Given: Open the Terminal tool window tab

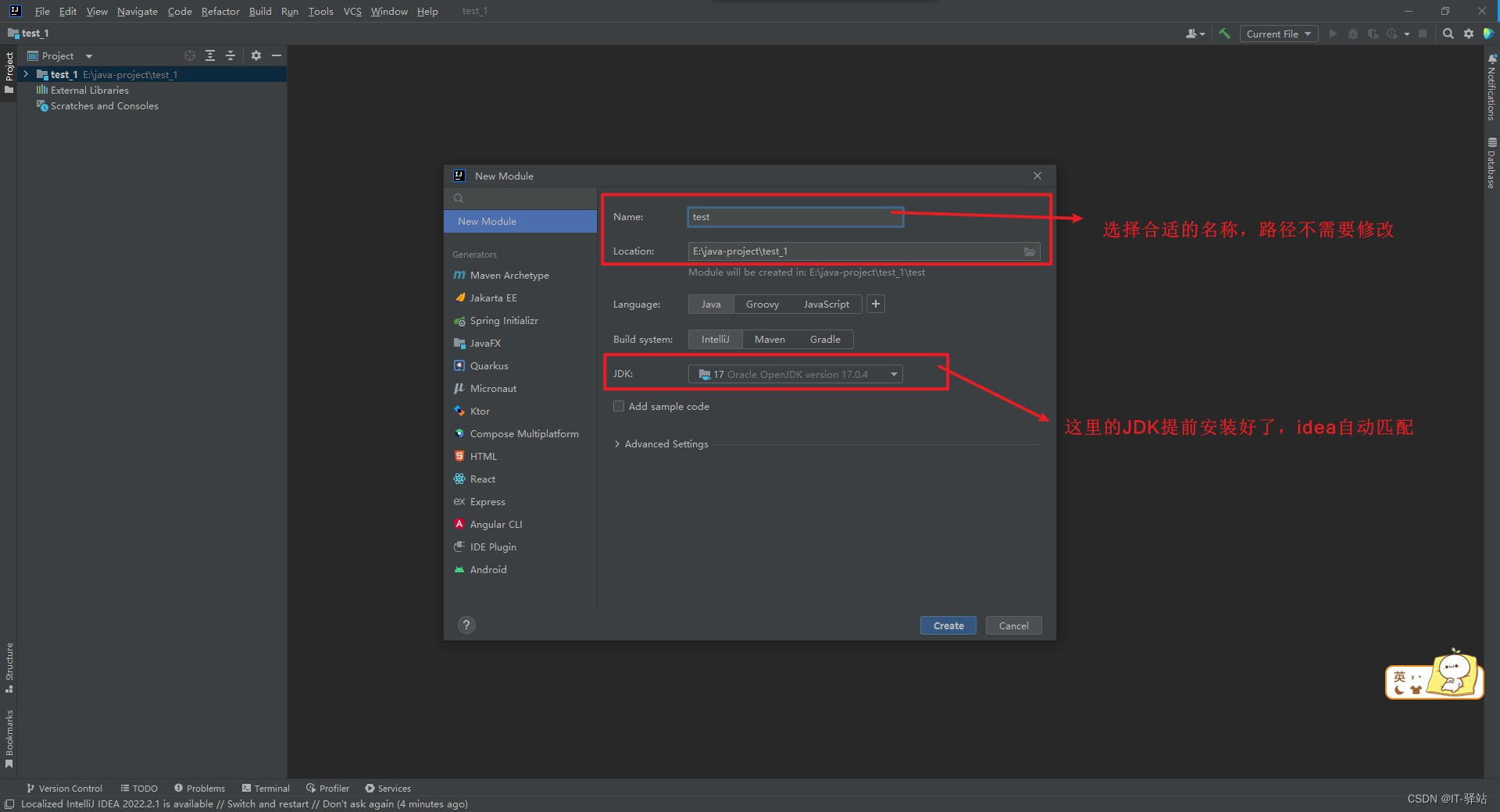Looking at the screenshot, I should (x=266, y=789).
